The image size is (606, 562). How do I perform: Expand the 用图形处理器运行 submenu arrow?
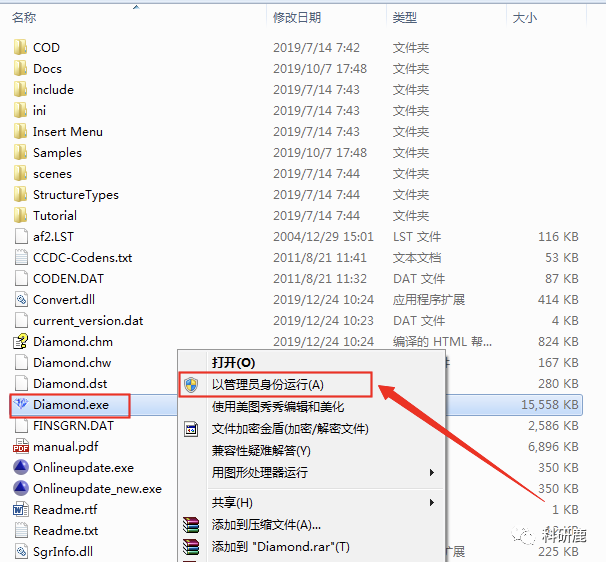click(x=432, y=472)
